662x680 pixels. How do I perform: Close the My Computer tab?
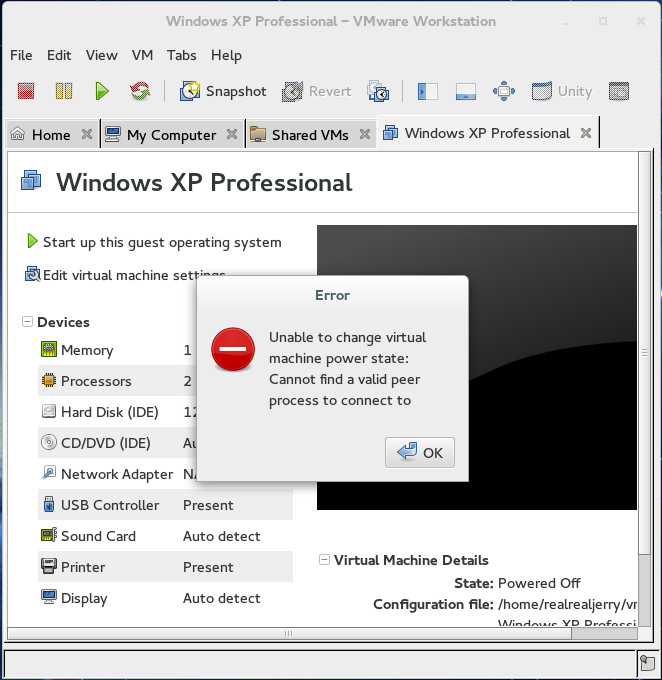pyautogui.click(x=232, y=134)
